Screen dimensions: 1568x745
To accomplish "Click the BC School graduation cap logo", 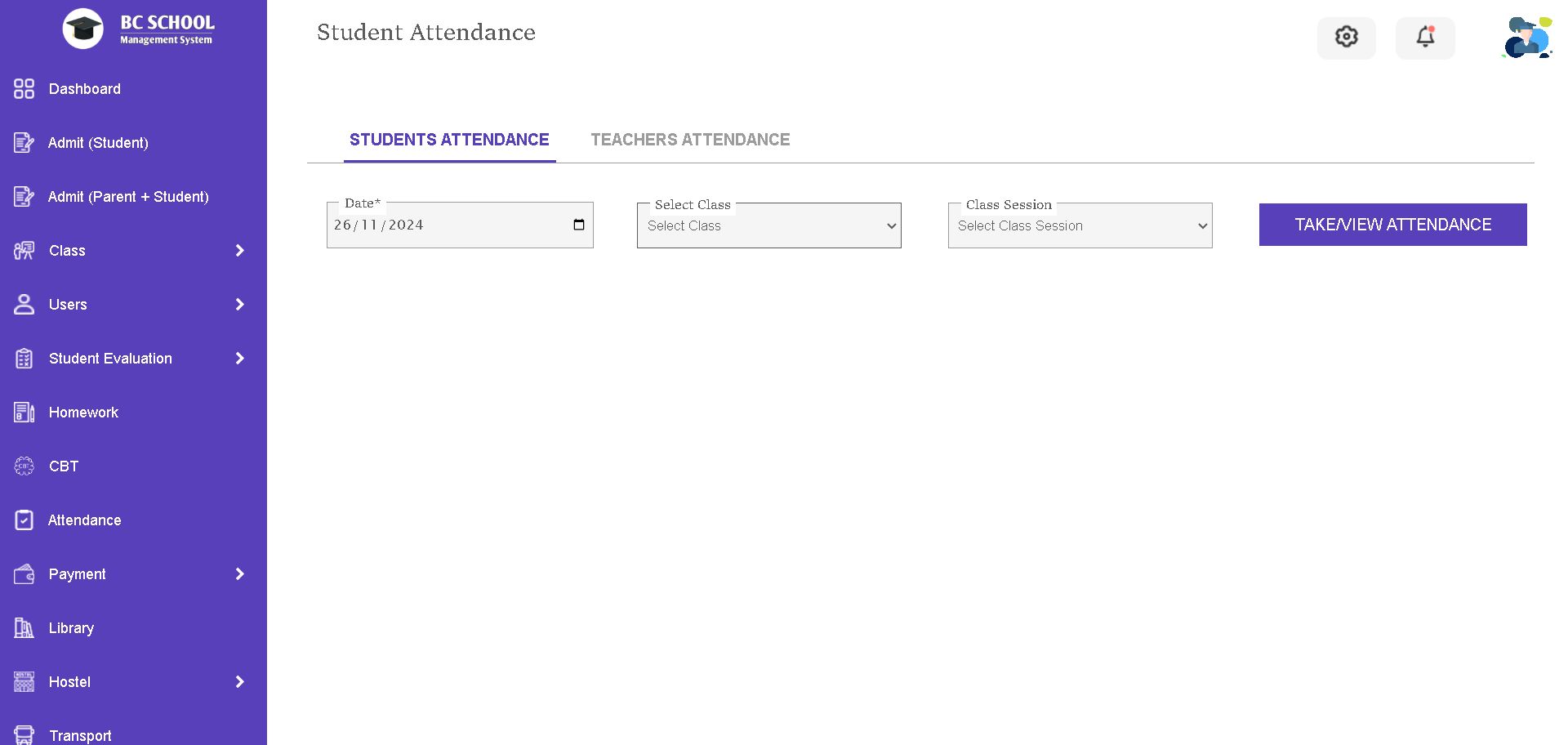I will pos(83,29).
